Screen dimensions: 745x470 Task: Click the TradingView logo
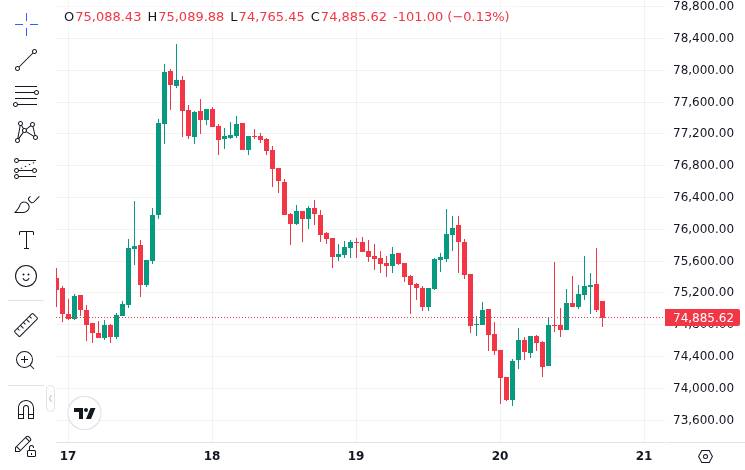(x=85, y=413)
